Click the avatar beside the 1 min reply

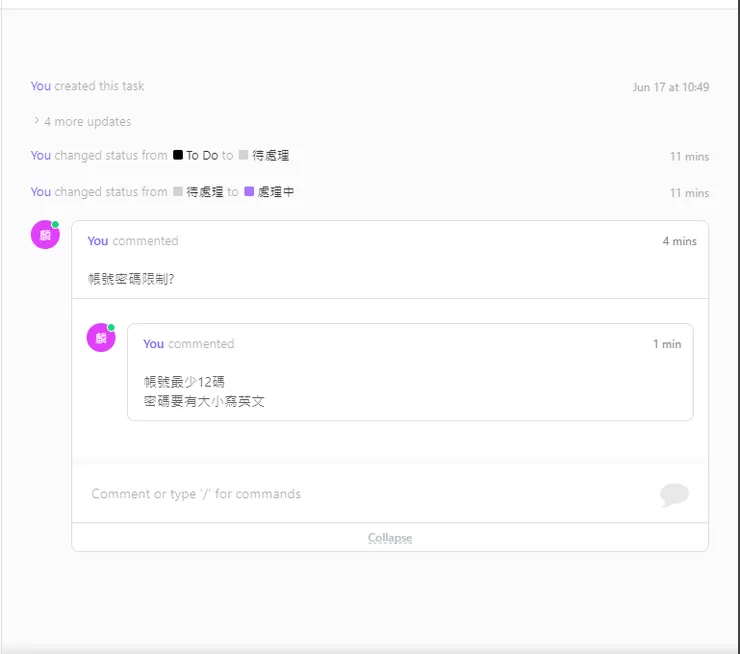[x=101, y=337]
